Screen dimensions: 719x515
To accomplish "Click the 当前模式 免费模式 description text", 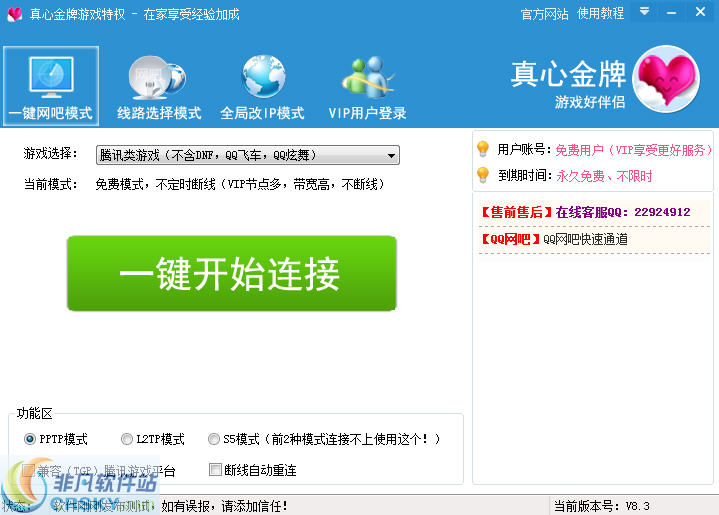I will tap(240, 184).
